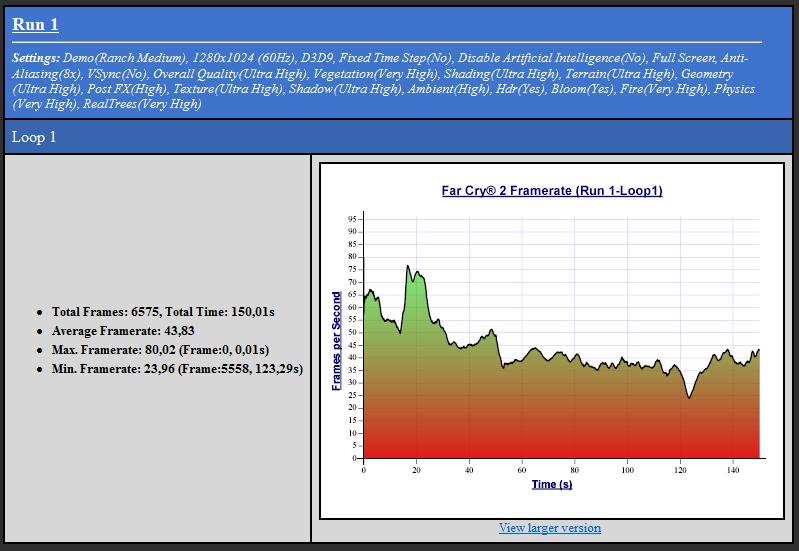Select the Loop 1 section header
Viewport: 799px width, 551px height.
click(x=398, y=137)
